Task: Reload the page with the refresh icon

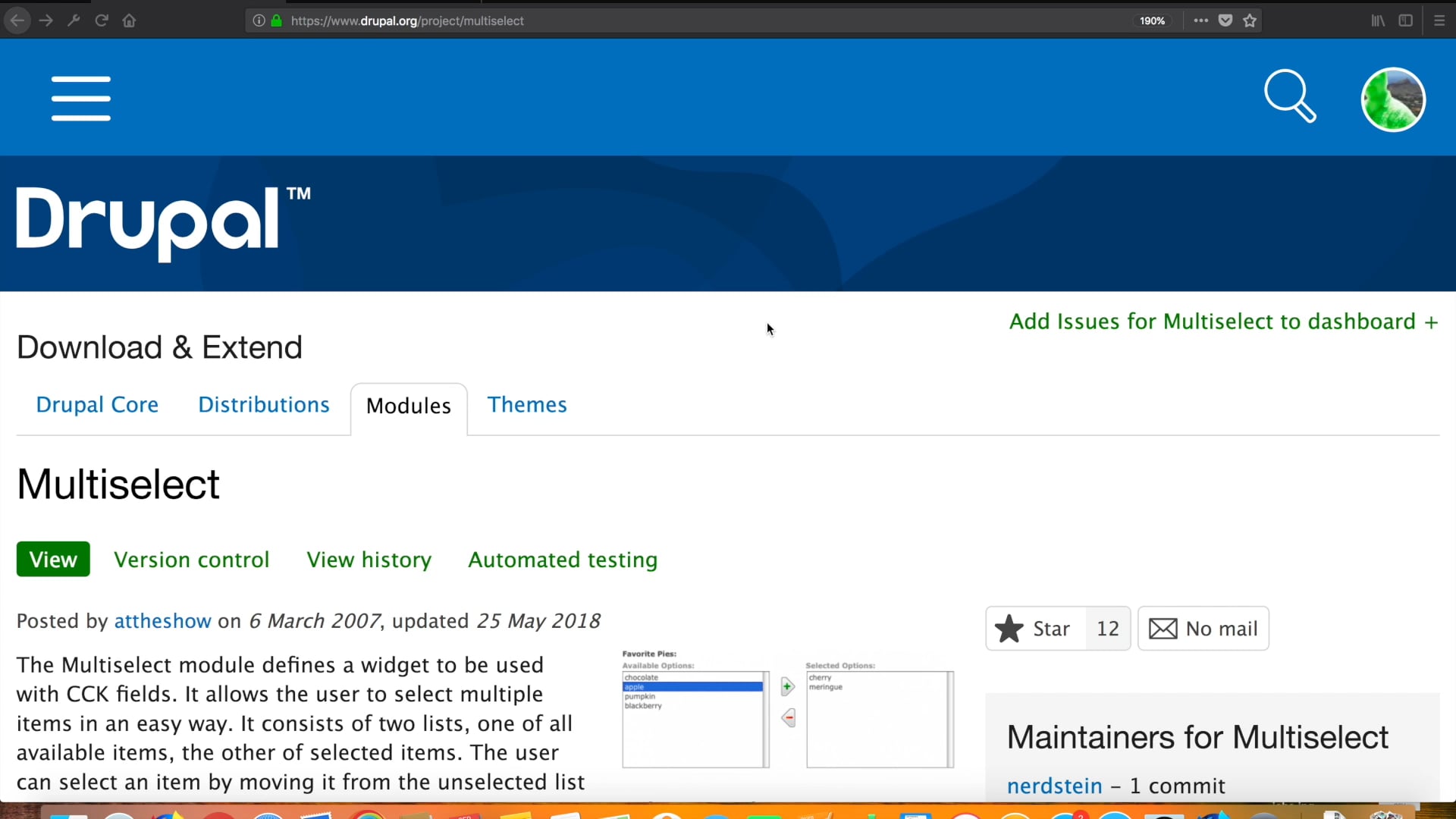Action: 102,20
